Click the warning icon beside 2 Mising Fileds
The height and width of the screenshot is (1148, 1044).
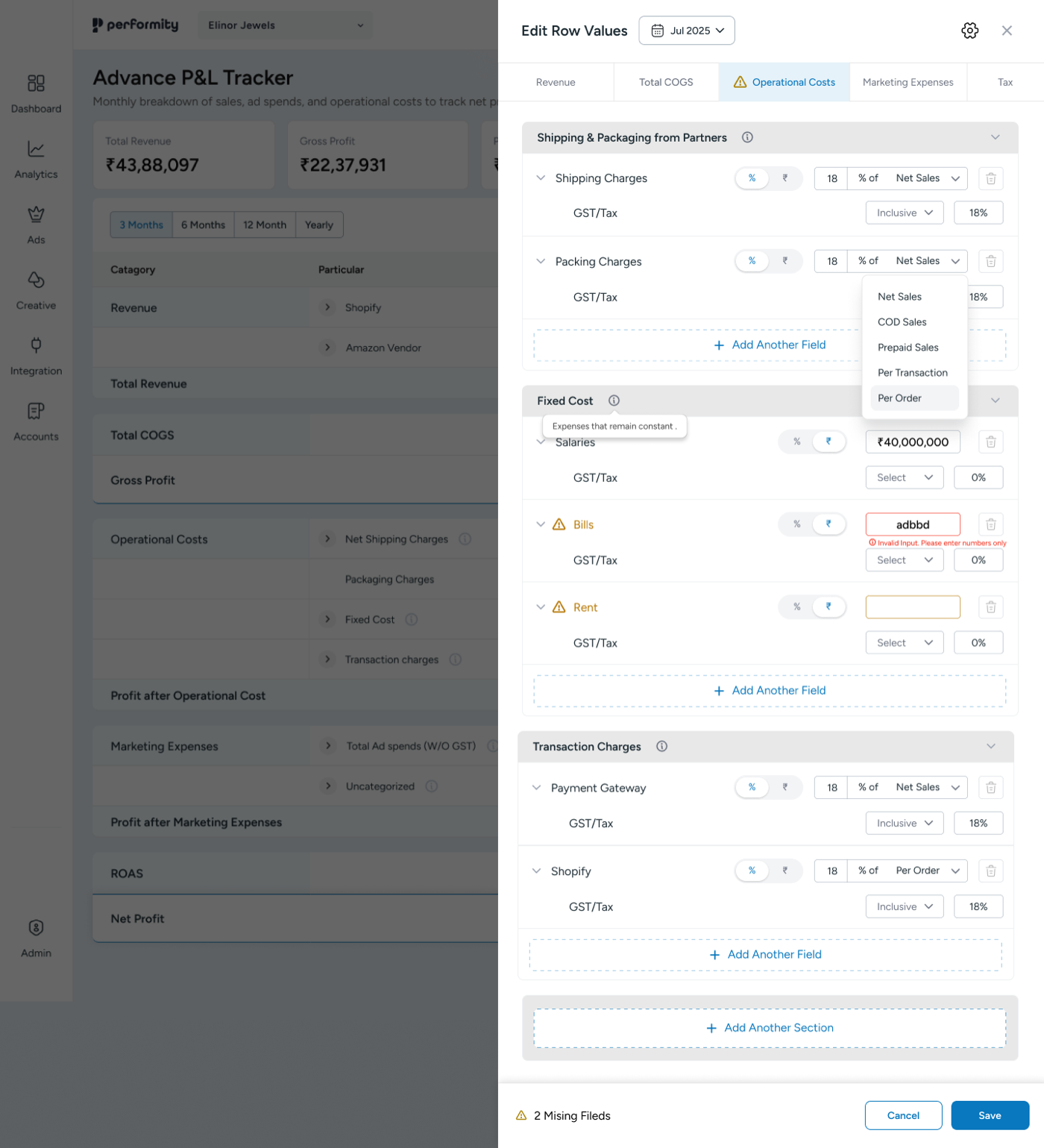(521, 1115)
